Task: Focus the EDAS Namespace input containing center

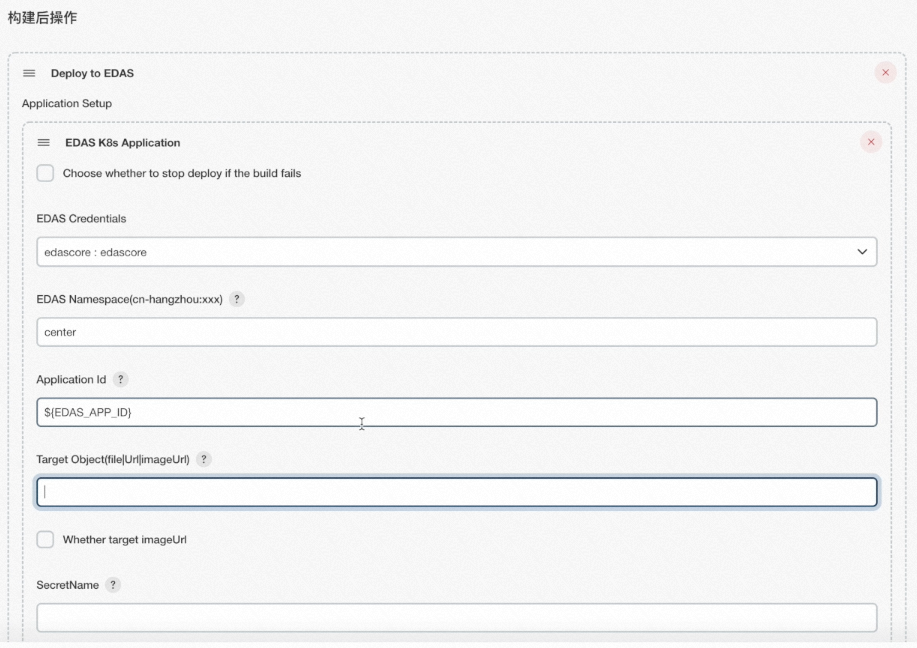Action: [457, 332]
